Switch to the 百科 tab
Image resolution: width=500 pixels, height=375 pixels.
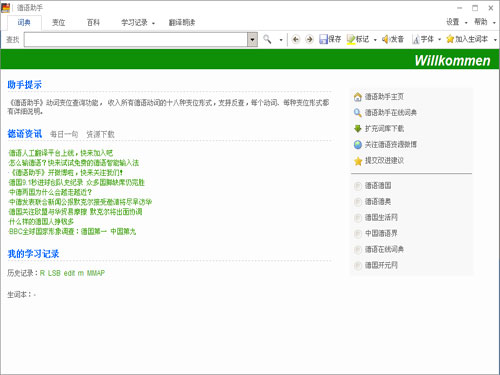tap(93, 23)
